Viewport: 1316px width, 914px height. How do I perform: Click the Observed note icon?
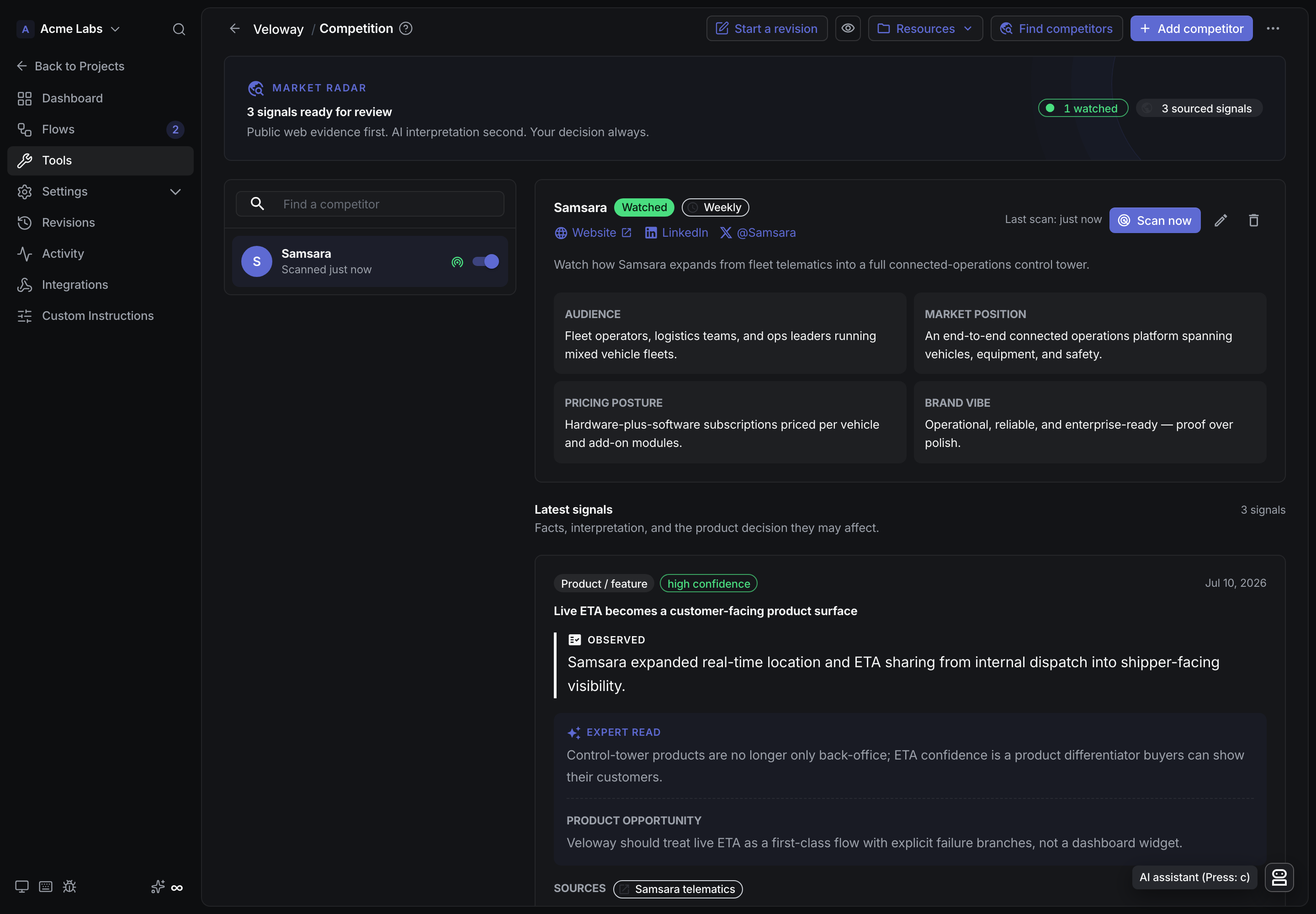574,640
